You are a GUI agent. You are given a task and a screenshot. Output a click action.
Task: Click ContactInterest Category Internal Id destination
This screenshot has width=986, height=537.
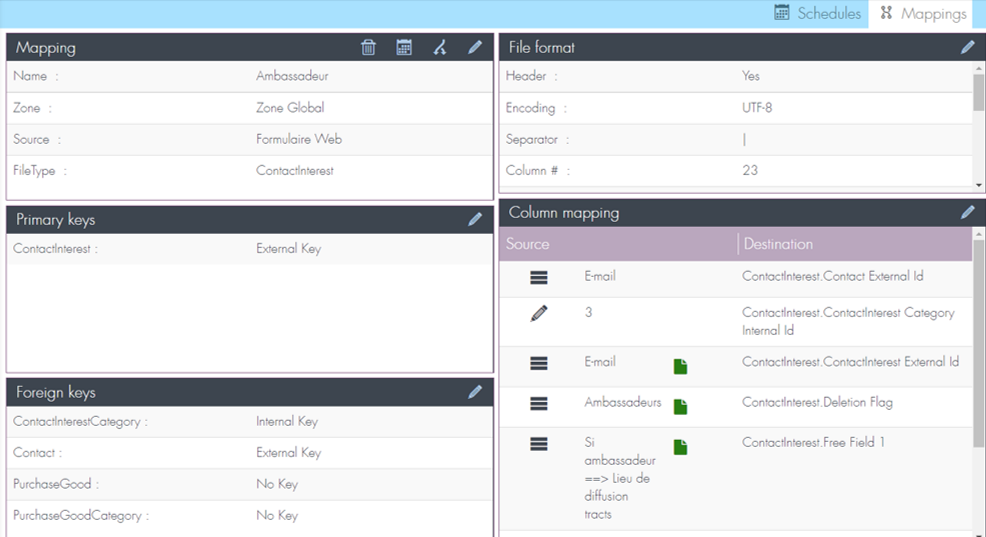click(848, 321)
